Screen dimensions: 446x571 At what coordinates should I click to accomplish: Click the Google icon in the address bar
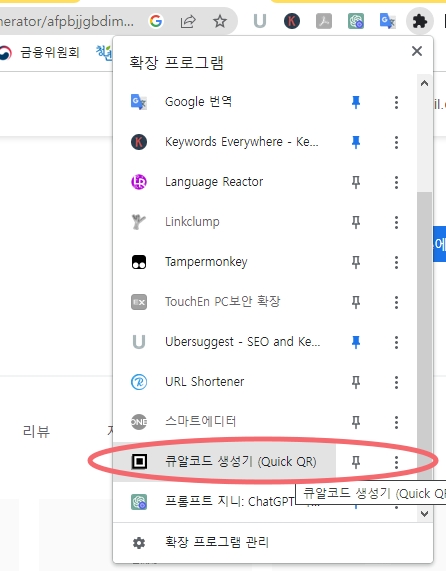click(156, 21)
